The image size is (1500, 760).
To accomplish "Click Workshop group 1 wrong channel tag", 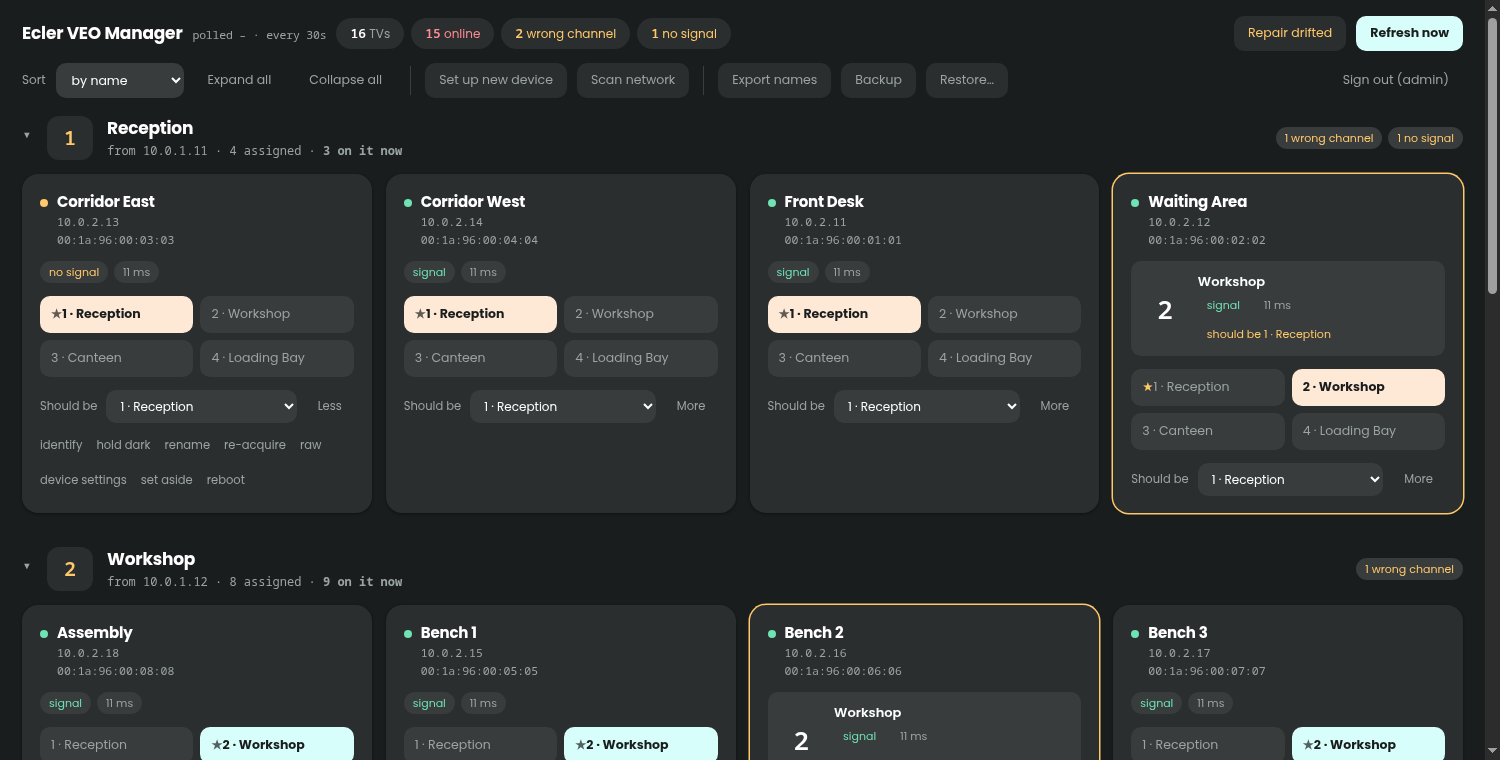I will (1409, 569).
